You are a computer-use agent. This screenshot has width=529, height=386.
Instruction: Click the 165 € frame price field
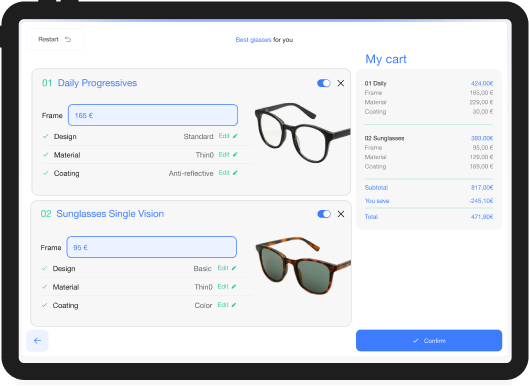[x=153, y=115]
